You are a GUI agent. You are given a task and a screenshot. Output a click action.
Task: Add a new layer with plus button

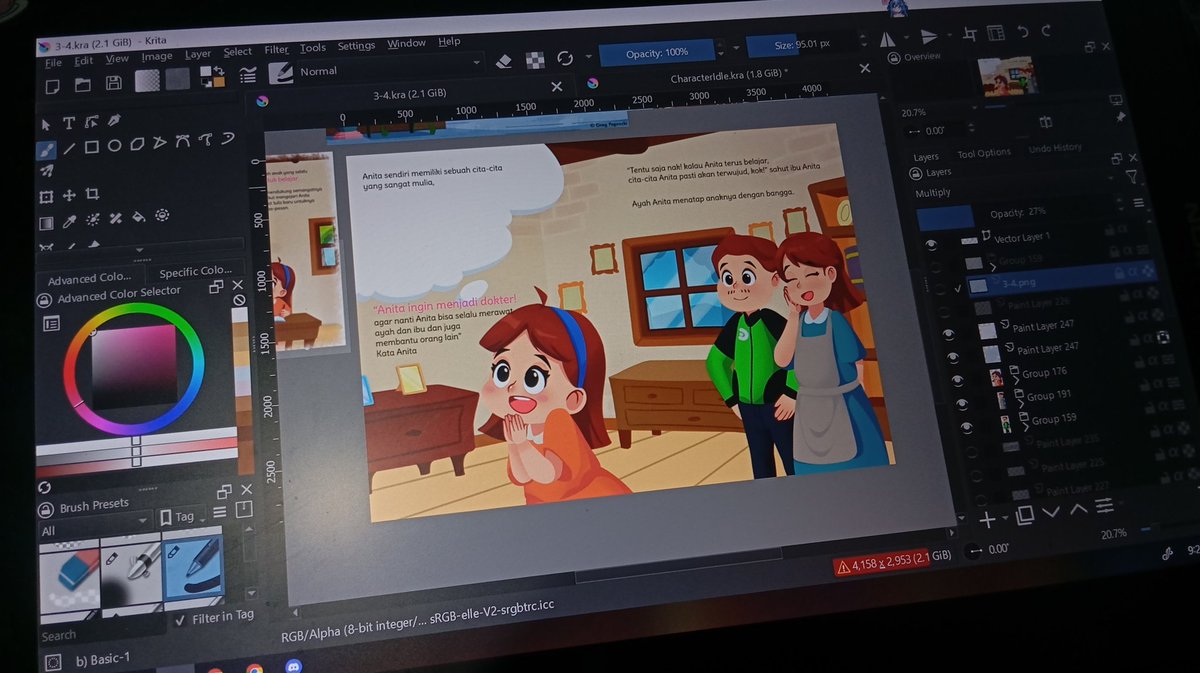click(x=988, y=519)
